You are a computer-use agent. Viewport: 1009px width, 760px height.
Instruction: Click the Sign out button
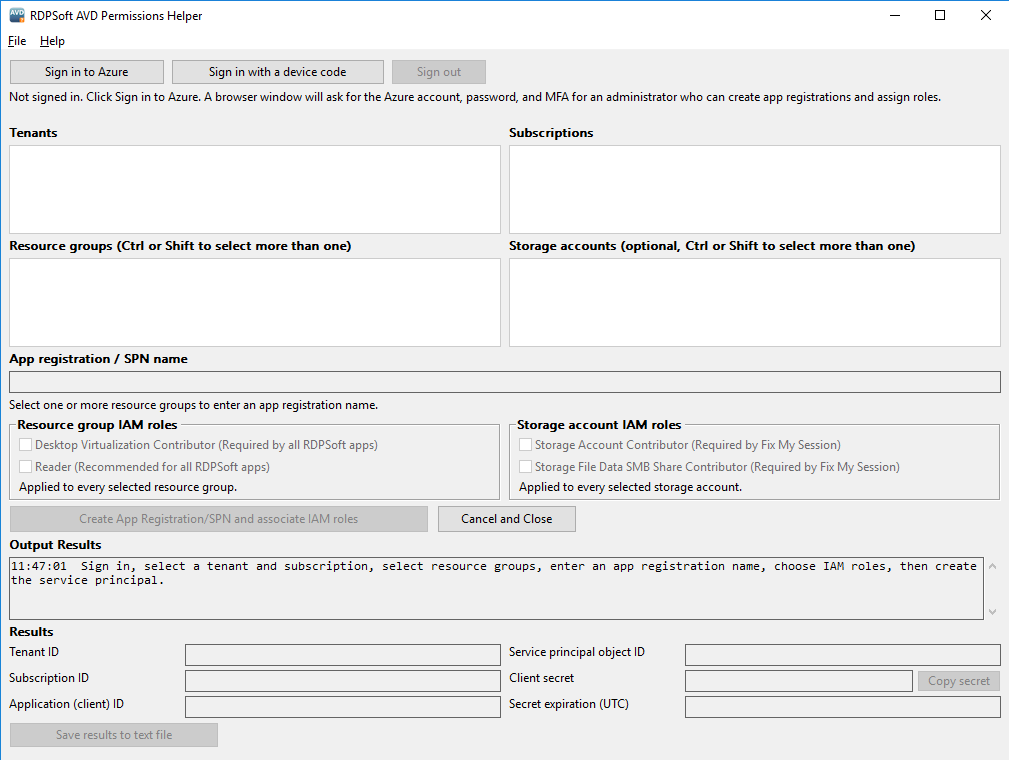coord(439,72)
